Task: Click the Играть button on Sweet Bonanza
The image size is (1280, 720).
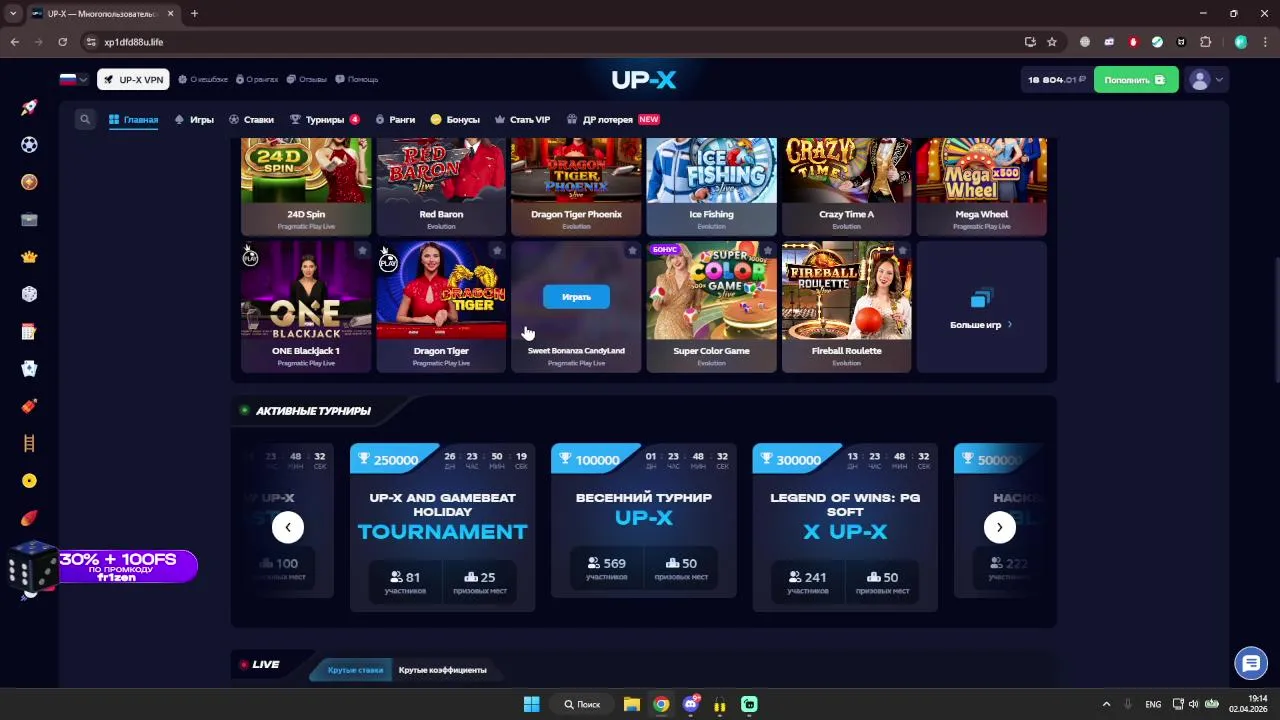Action: coord(576,297)
